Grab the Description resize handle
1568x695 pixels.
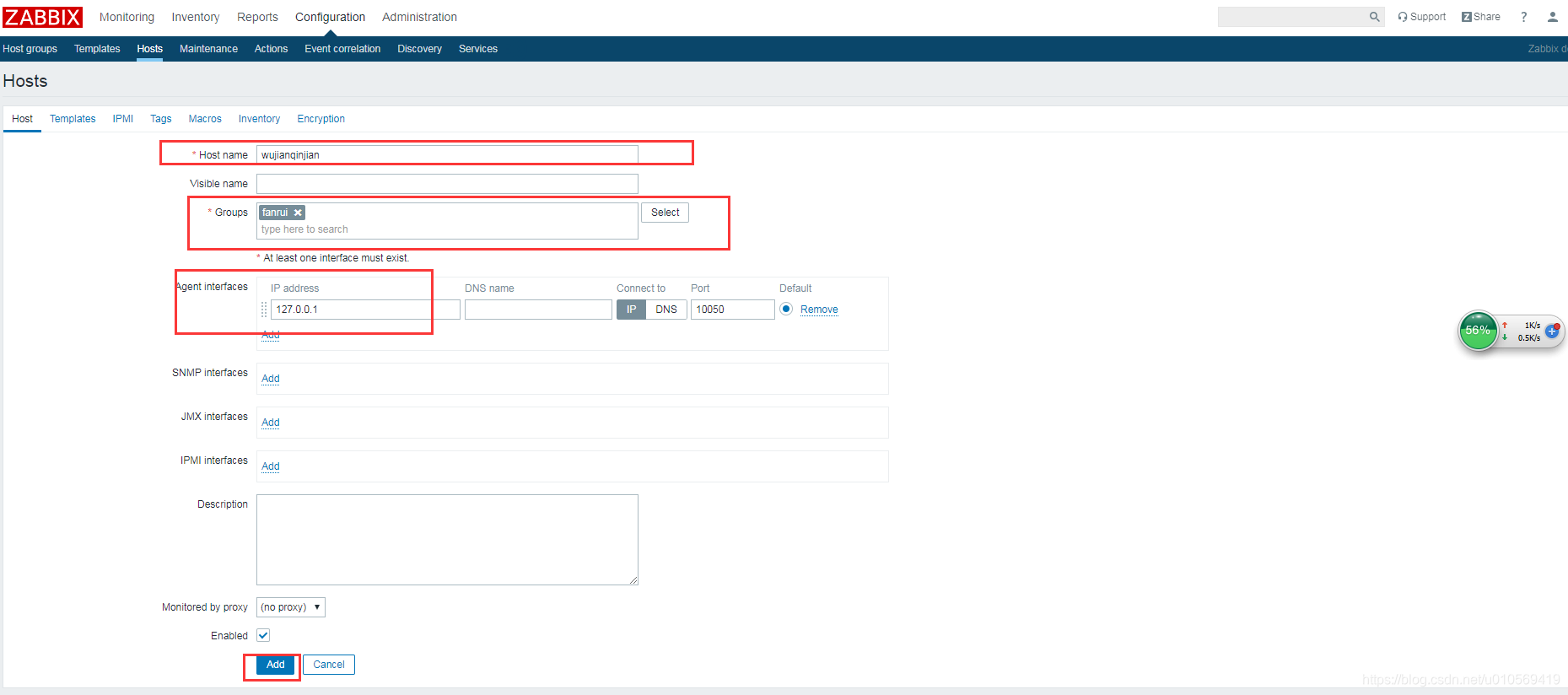pyautogui.click(x=633, y=580)
